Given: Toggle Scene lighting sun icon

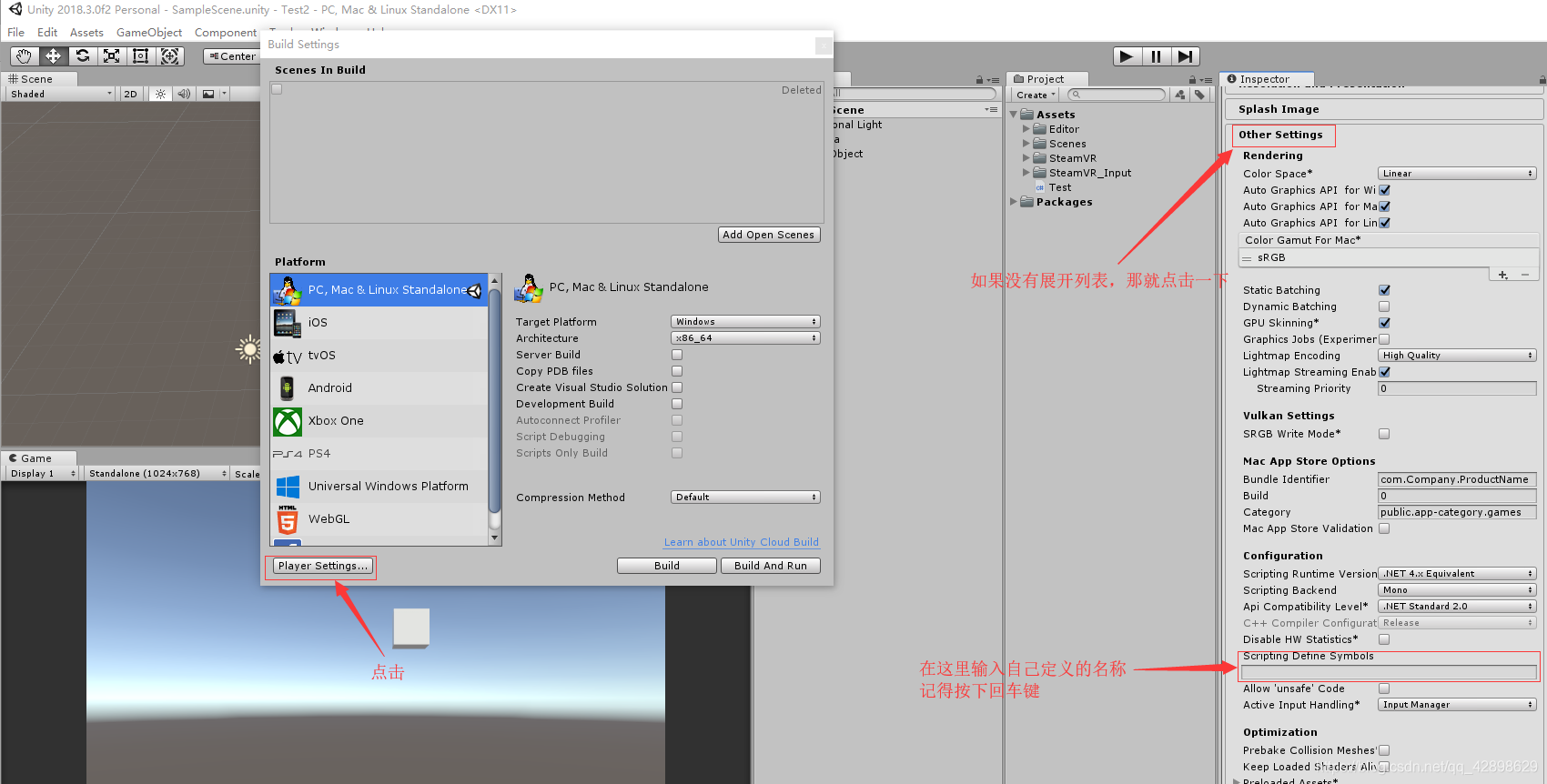Looking at the screenshot, I should (x=161, y=94).
